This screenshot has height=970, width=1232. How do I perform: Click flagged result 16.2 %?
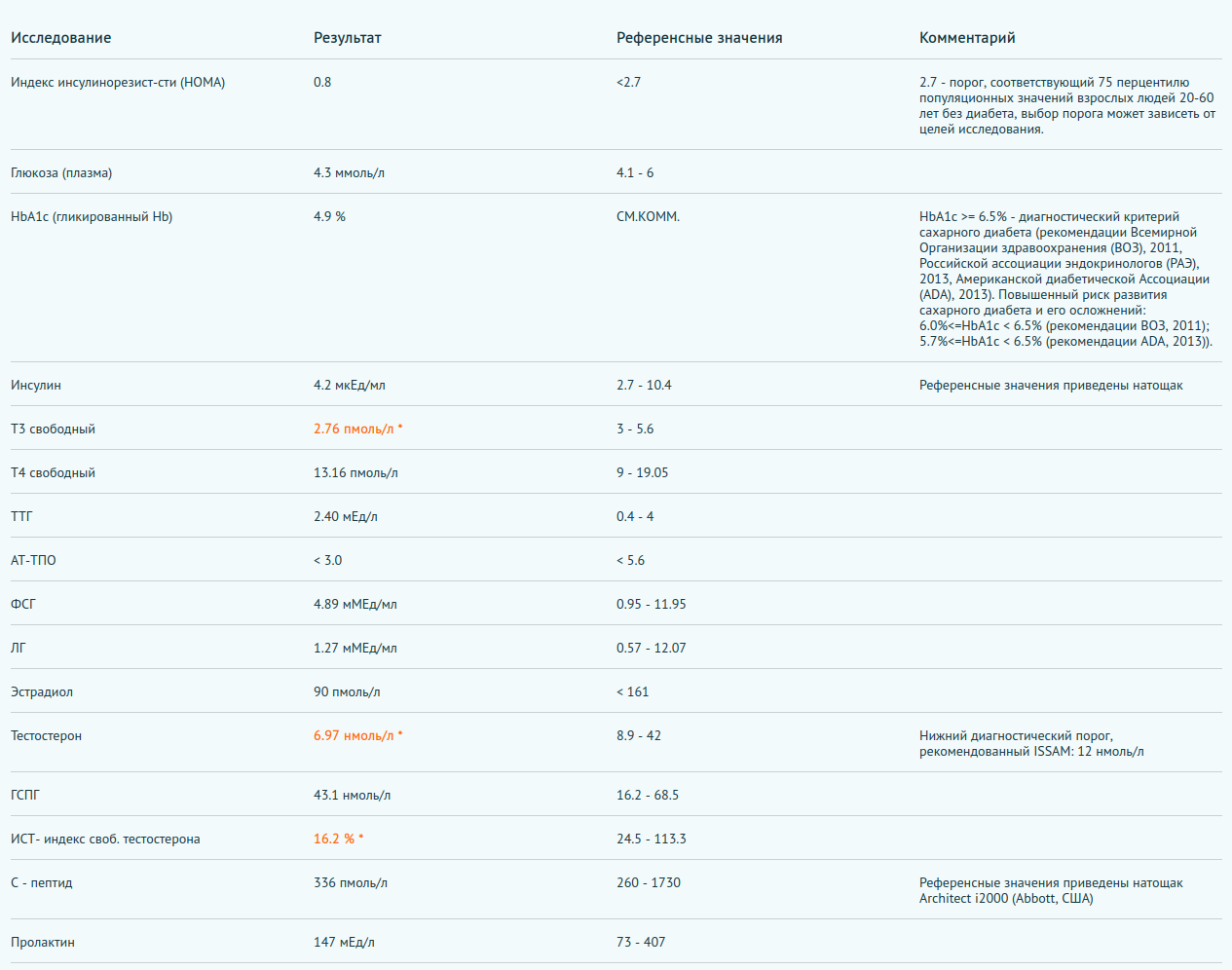338,839
